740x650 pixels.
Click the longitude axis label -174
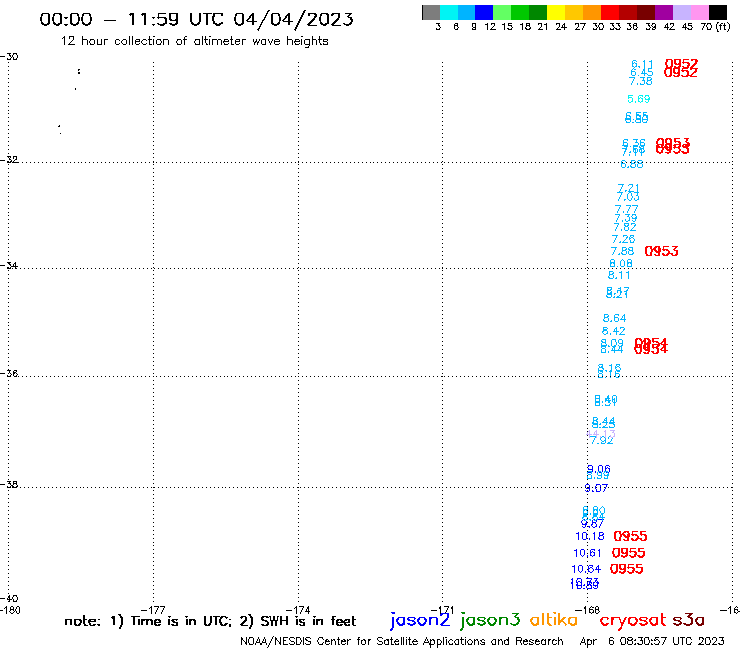click(x=298, y=610)
